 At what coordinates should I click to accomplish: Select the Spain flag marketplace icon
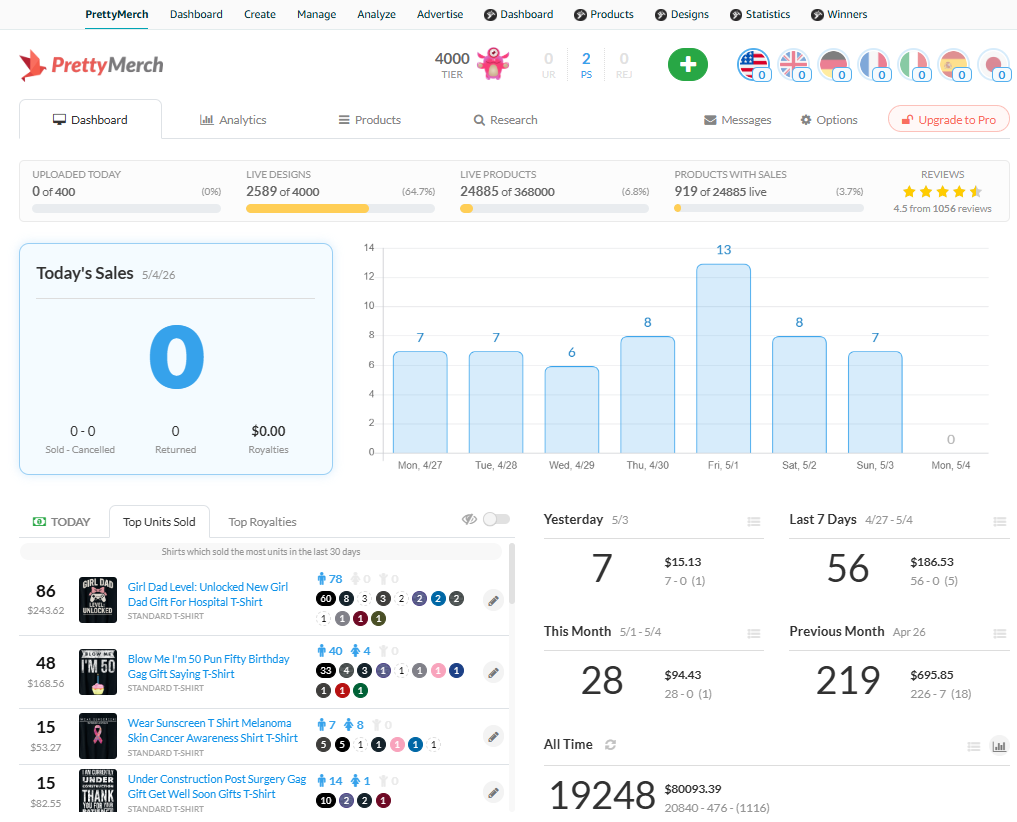(953, 65)
